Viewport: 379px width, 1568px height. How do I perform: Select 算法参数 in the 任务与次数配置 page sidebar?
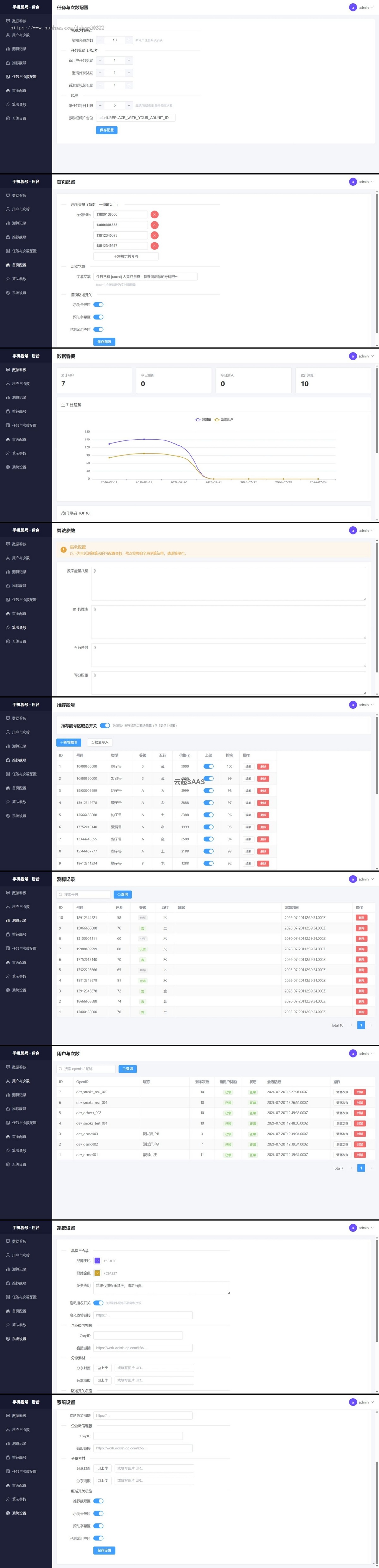(26, 104)
